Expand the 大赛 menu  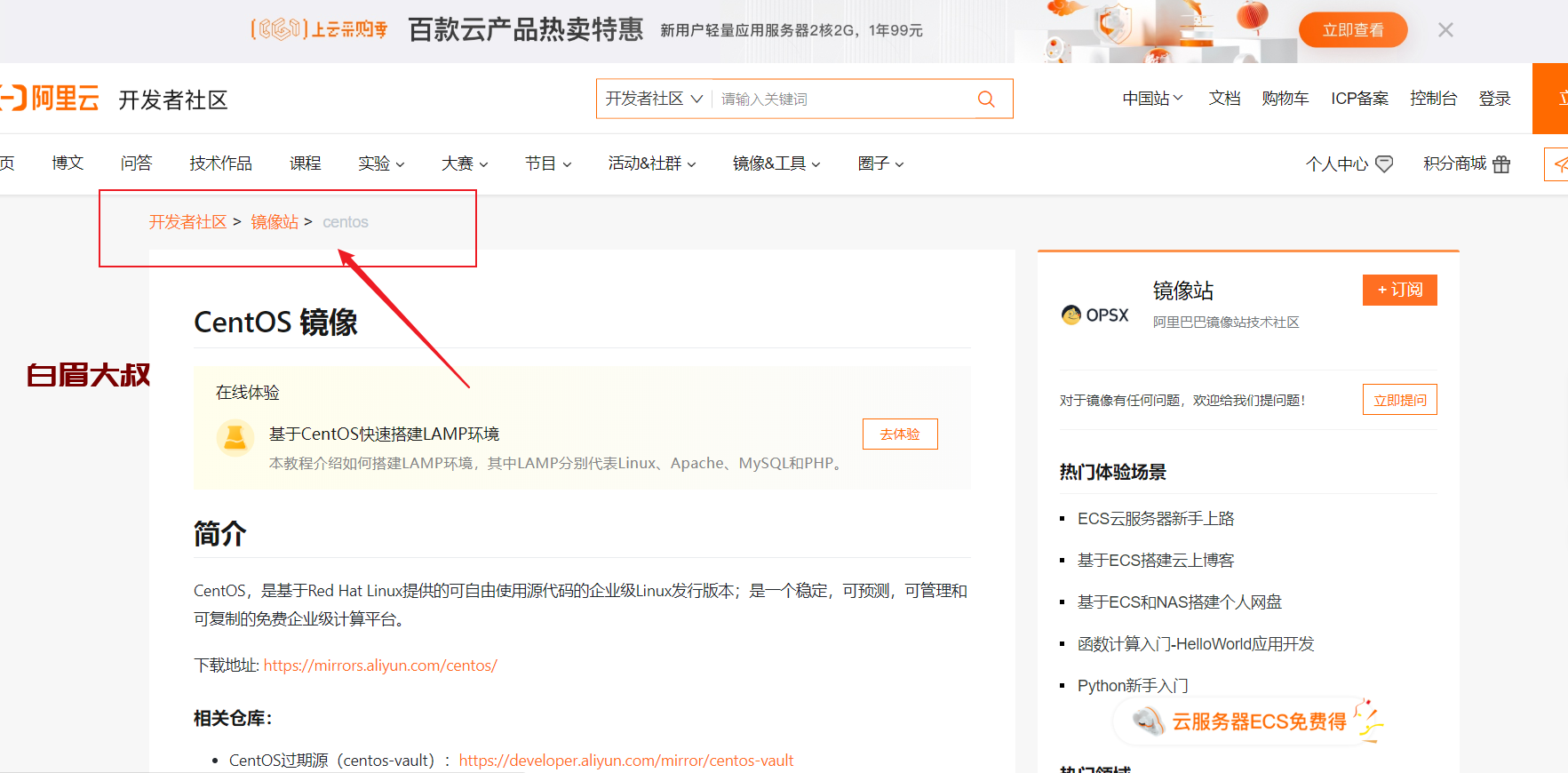[x=465, y=163]
